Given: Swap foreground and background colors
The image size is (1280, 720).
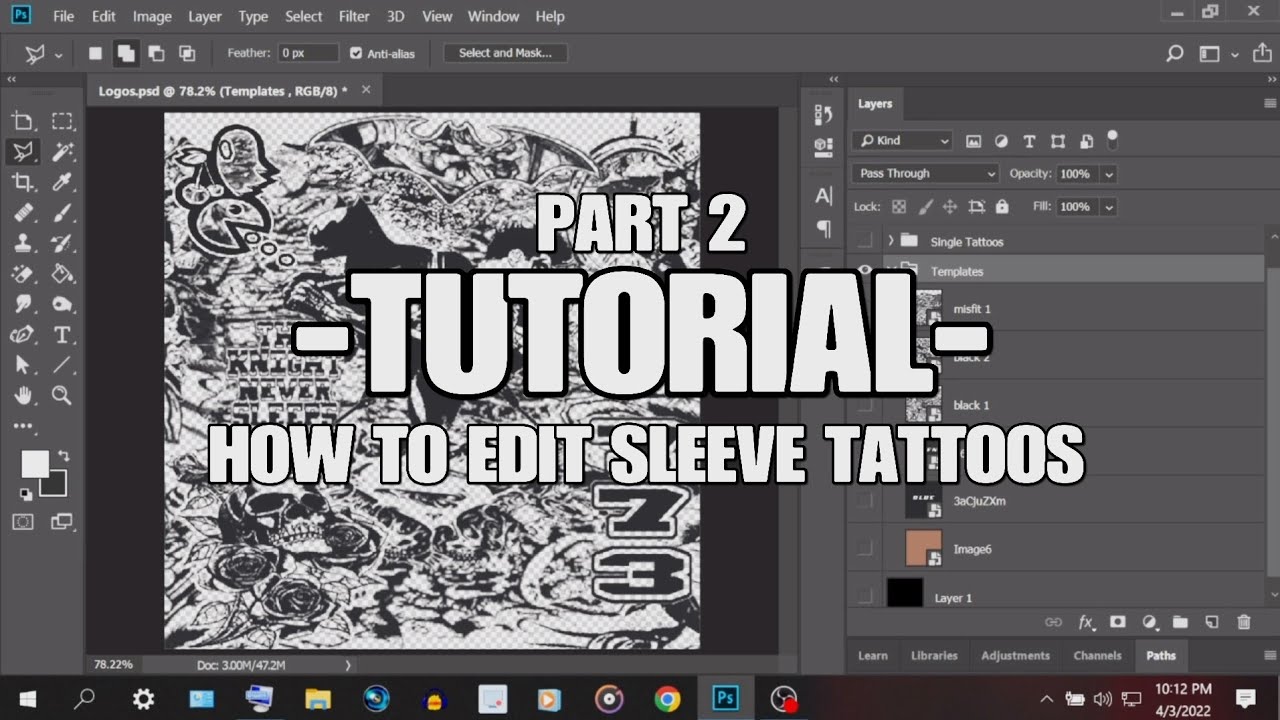Looking at the screenshot, I should click(x=64, y=456).
